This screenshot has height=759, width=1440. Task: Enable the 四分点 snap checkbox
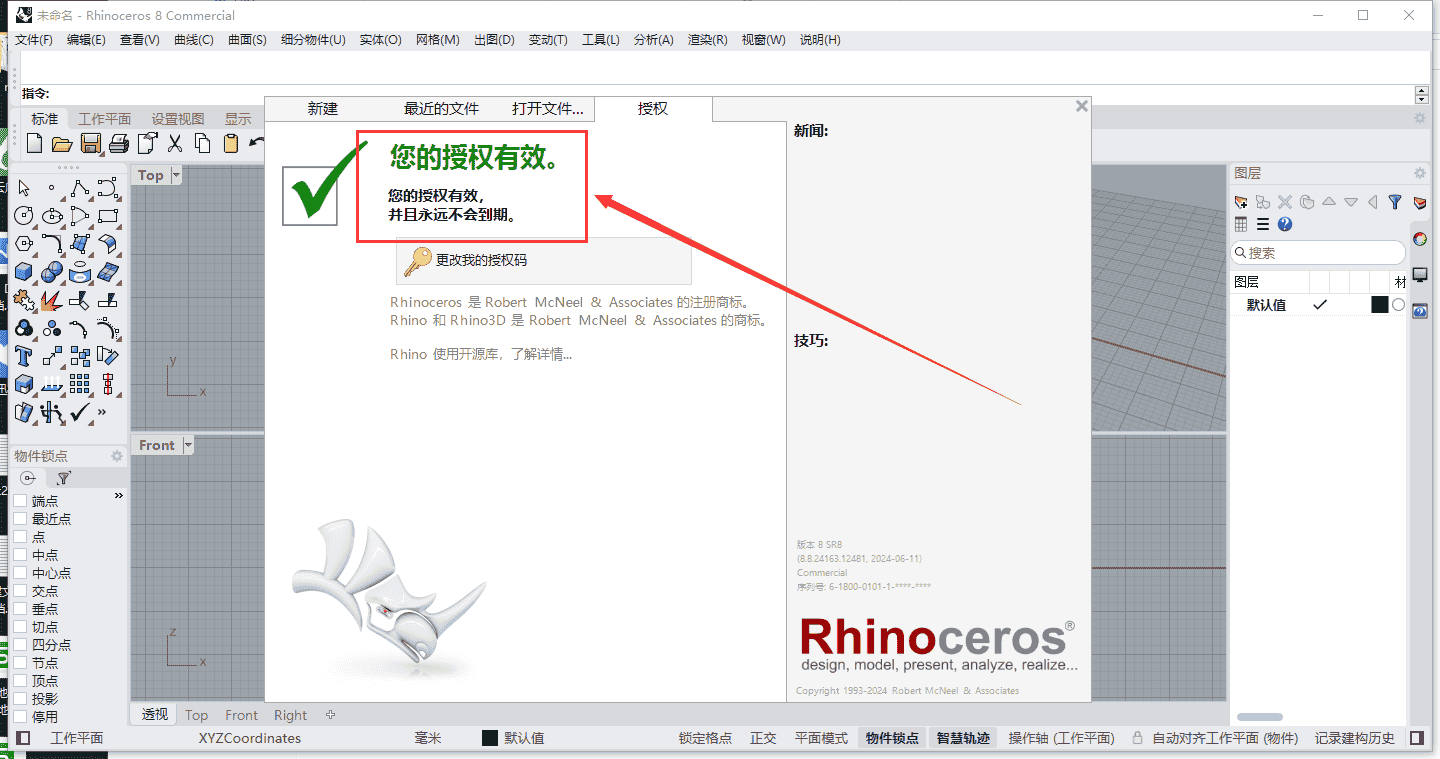(20, 645)
